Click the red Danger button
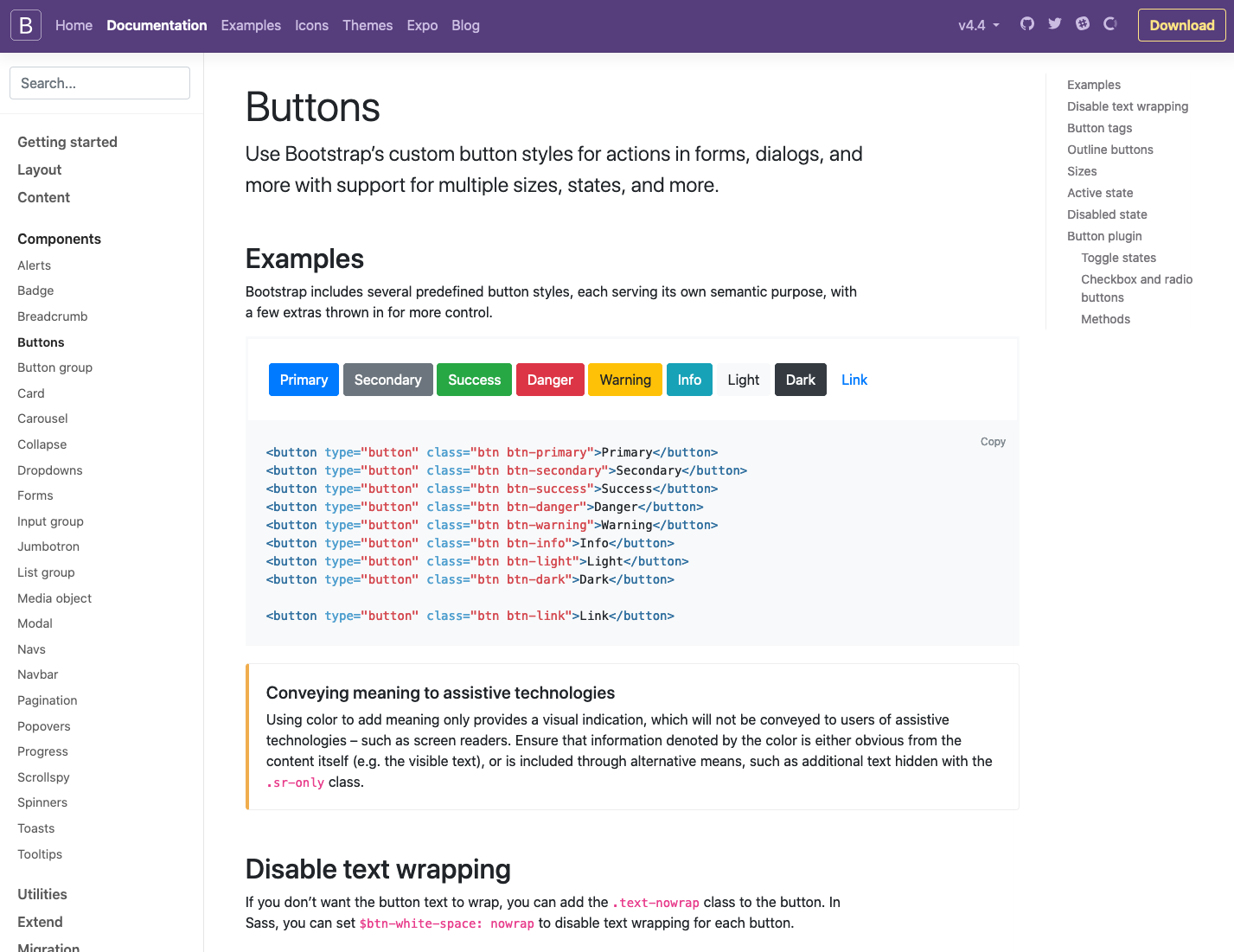This screenshot has height=952, width=1234. [550, 380]
